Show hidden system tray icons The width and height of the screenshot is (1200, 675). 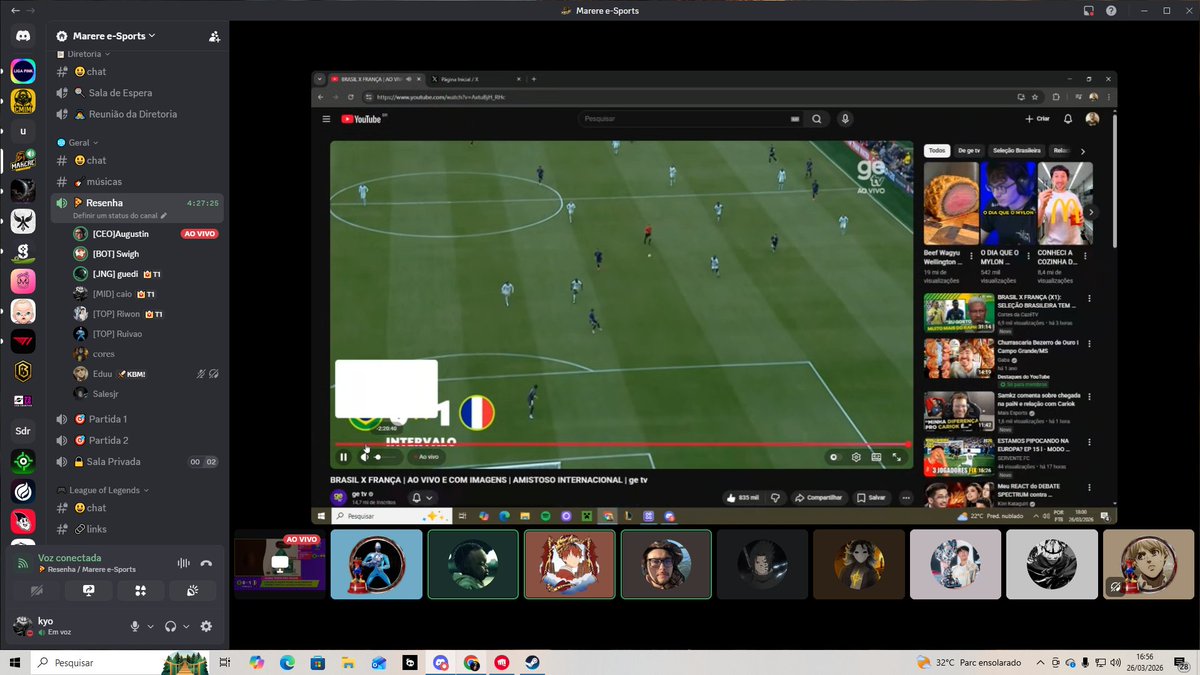(1039, 662)
